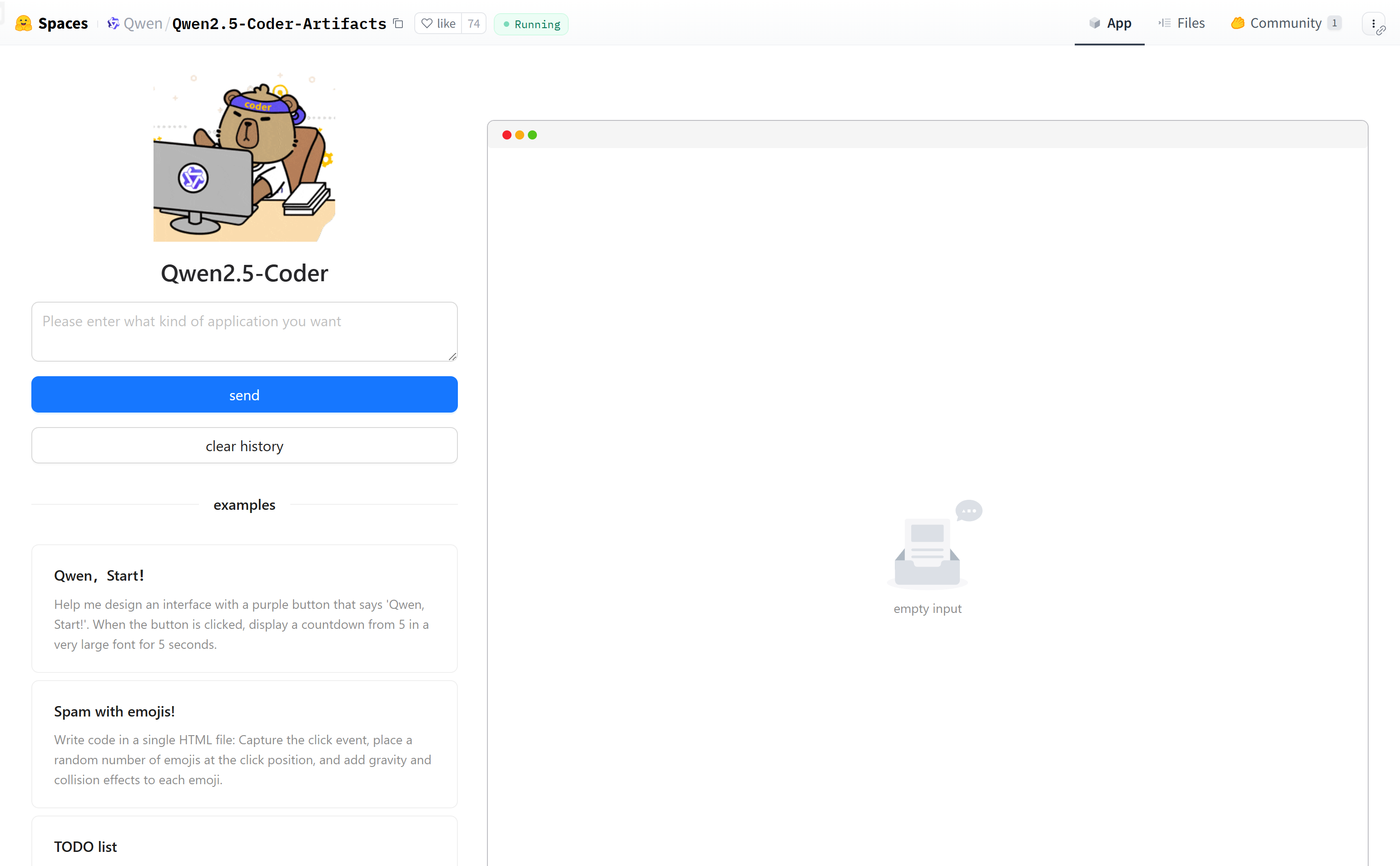Choose the 'Qwen, Start!' example card
The height and width of the screenshot is (866, 1400).
point(244,608)
